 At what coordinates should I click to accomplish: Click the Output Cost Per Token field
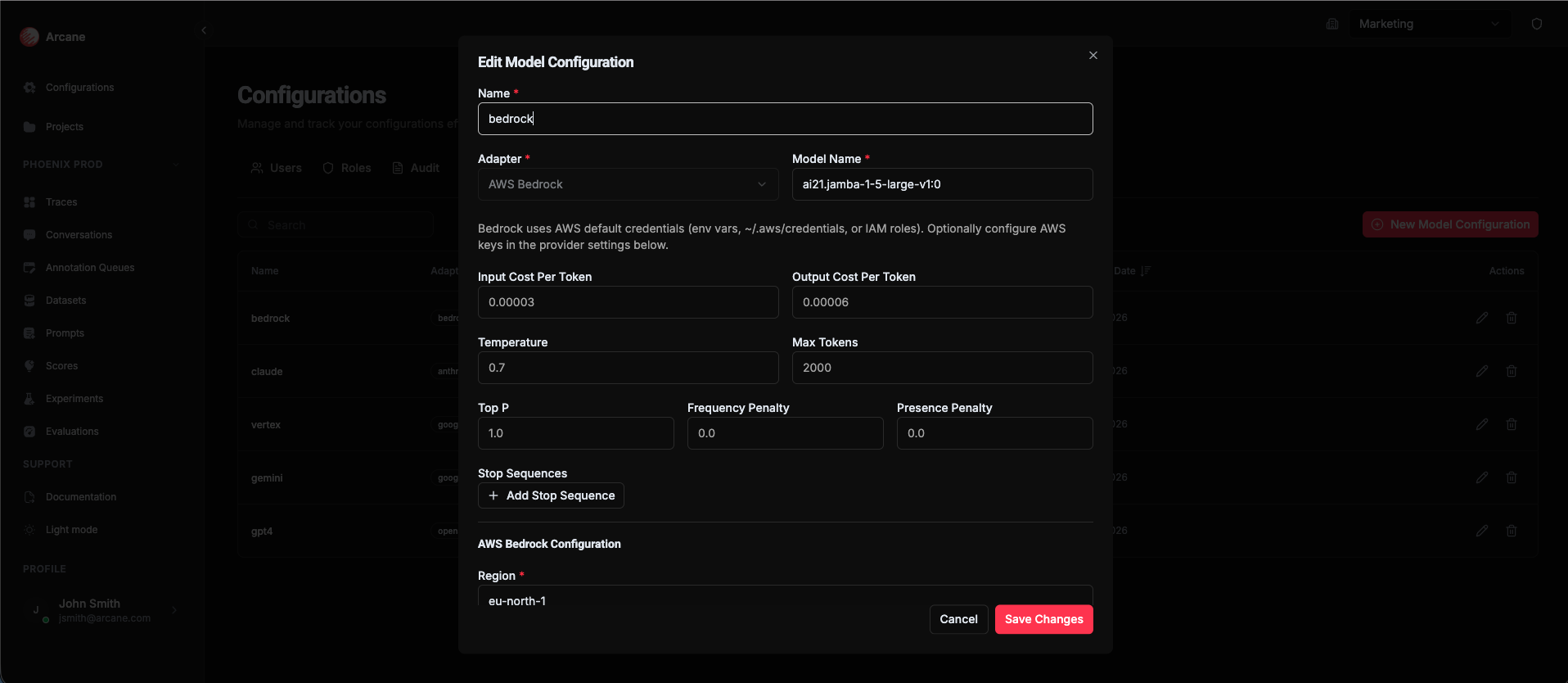(x=942, y=302)
